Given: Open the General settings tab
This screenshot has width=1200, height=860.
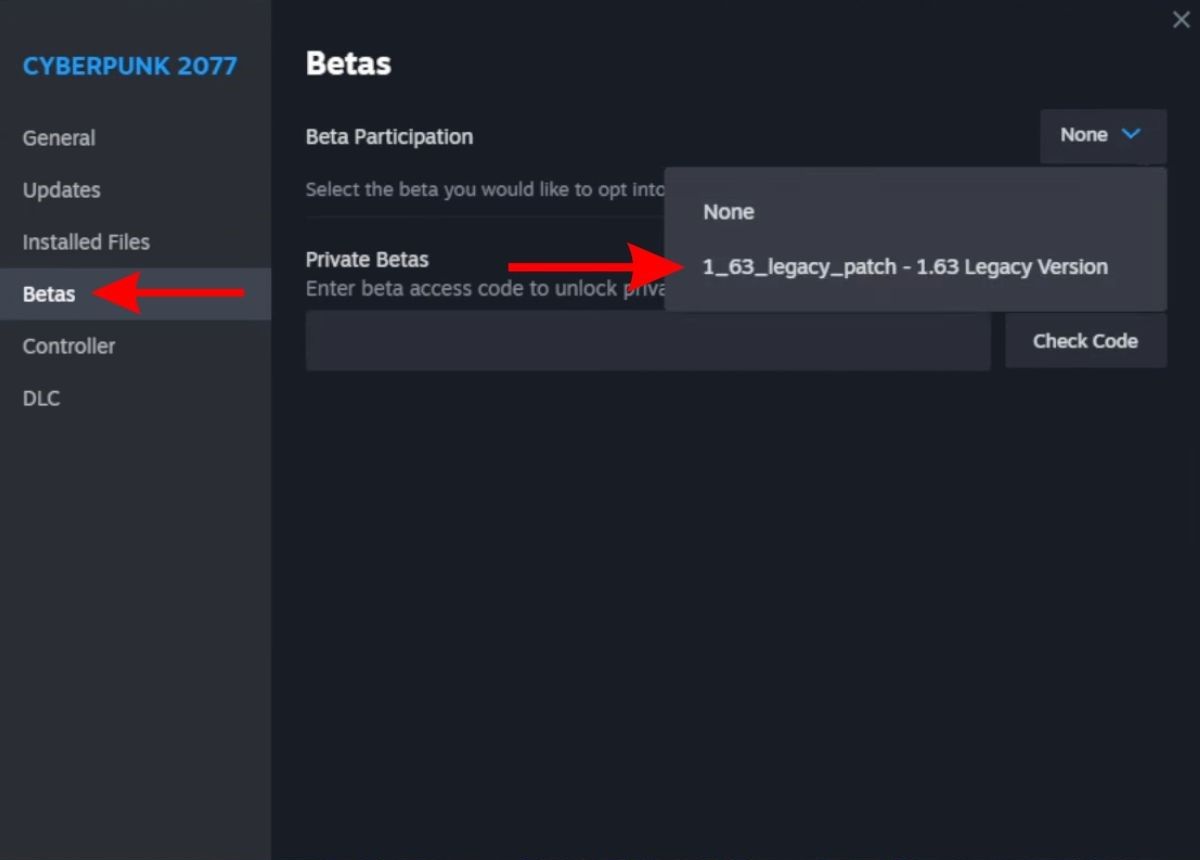Looking at the screenshot, I should tap(59, 138).
